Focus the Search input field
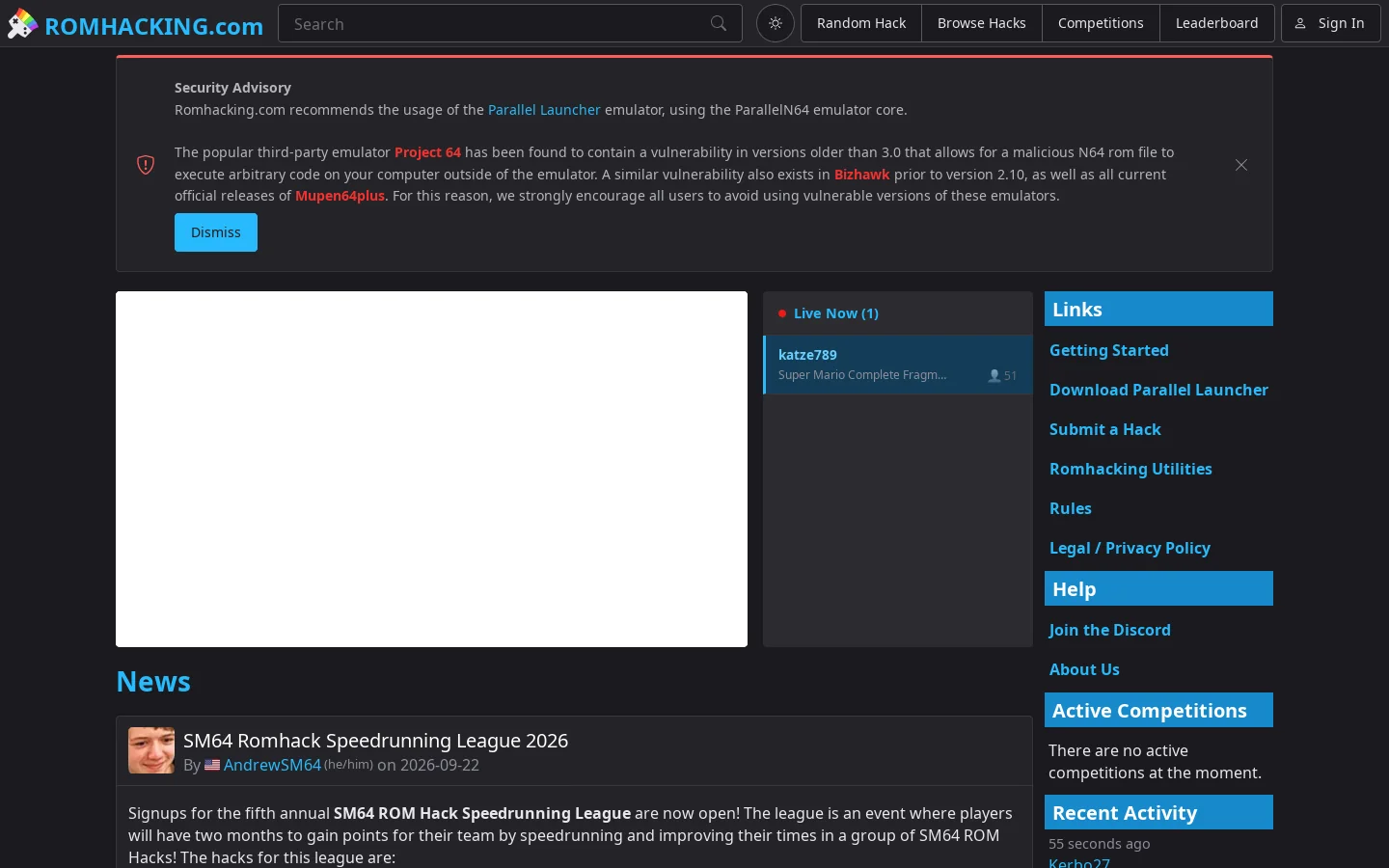The height and width of the screenshot is (868, 1389). [510, 23]
